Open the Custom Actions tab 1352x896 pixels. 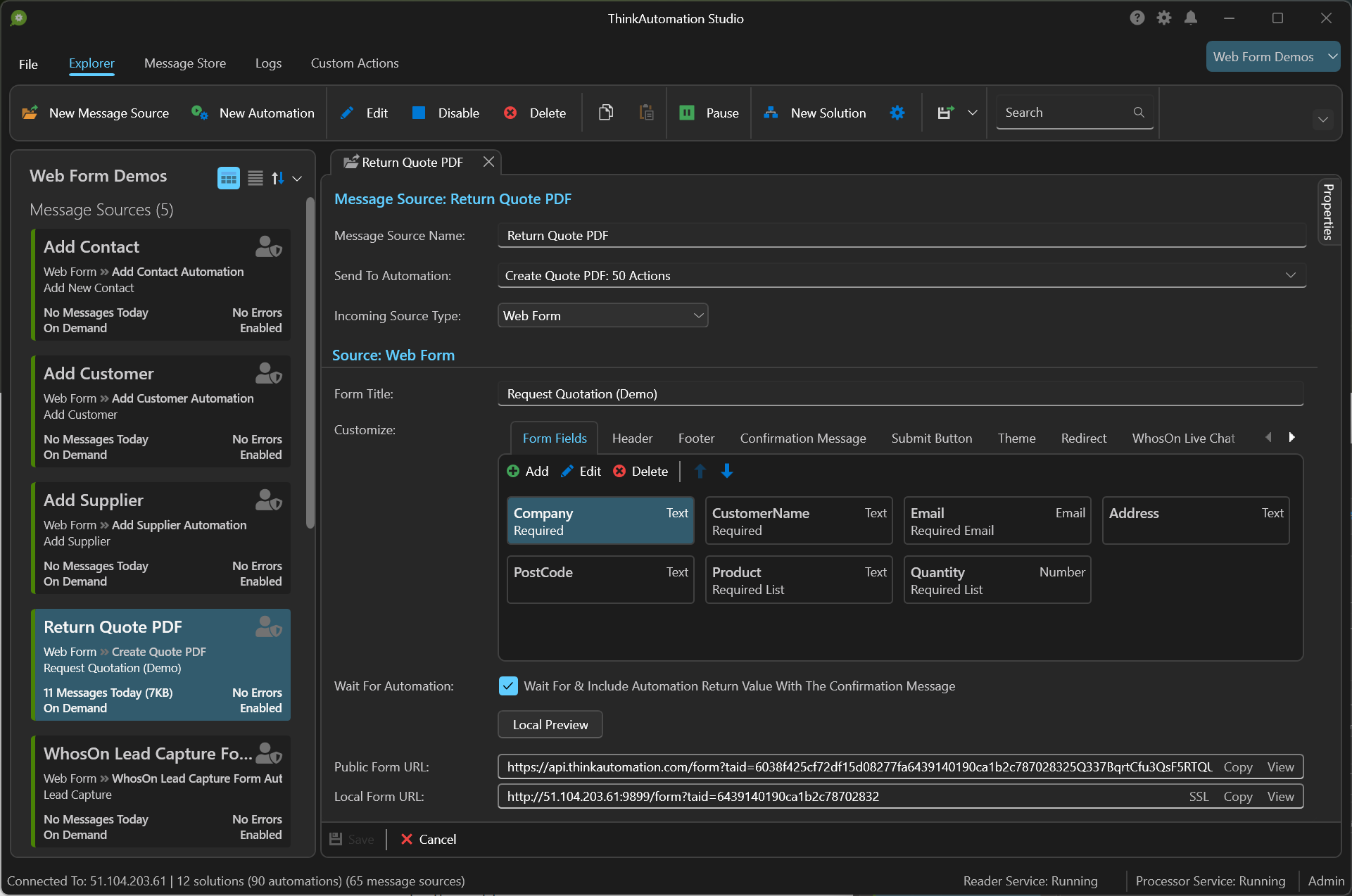pos(355,63)
